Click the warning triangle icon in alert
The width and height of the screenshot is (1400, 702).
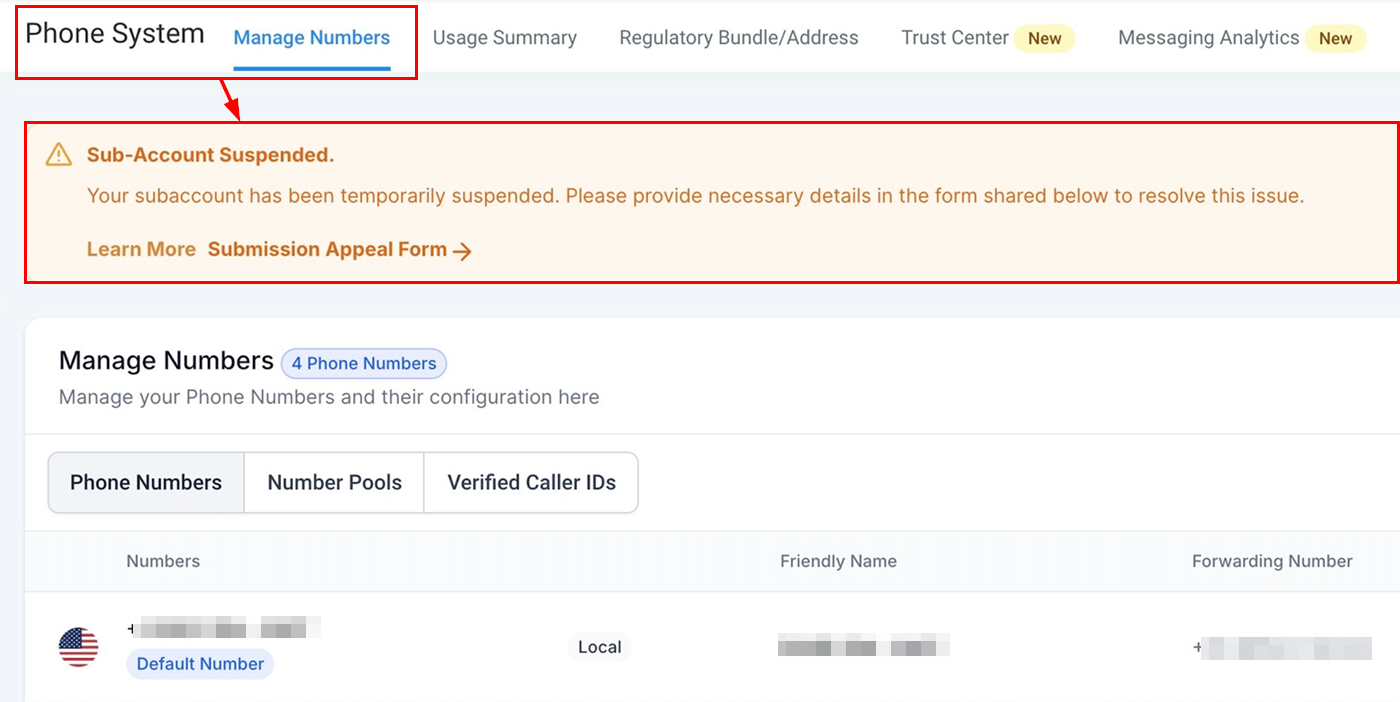[x=59, y=155]
